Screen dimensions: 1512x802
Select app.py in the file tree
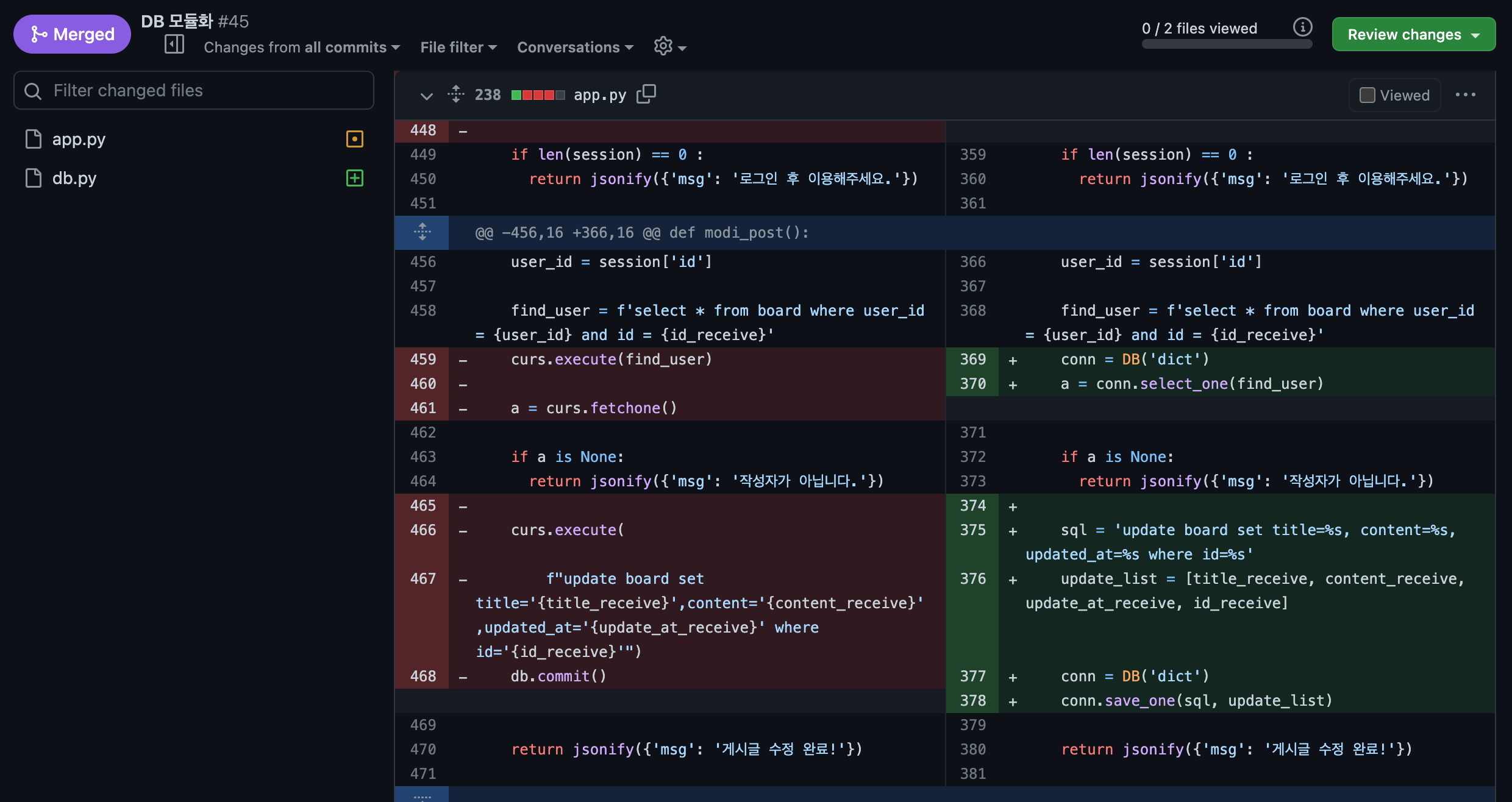coord(79,139)
